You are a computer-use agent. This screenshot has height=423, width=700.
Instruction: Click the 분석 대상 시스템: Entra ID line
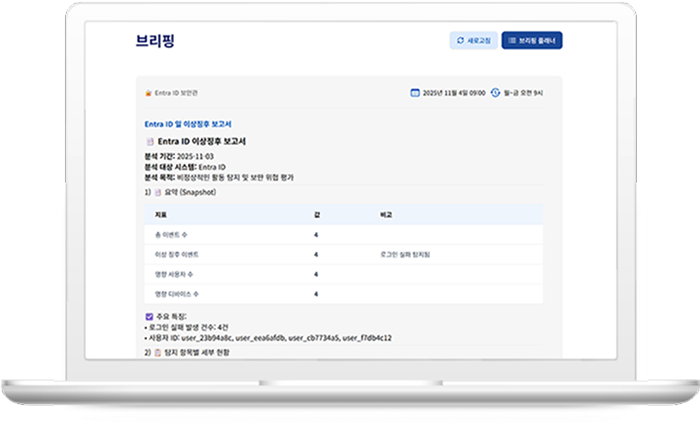(185, 167)
